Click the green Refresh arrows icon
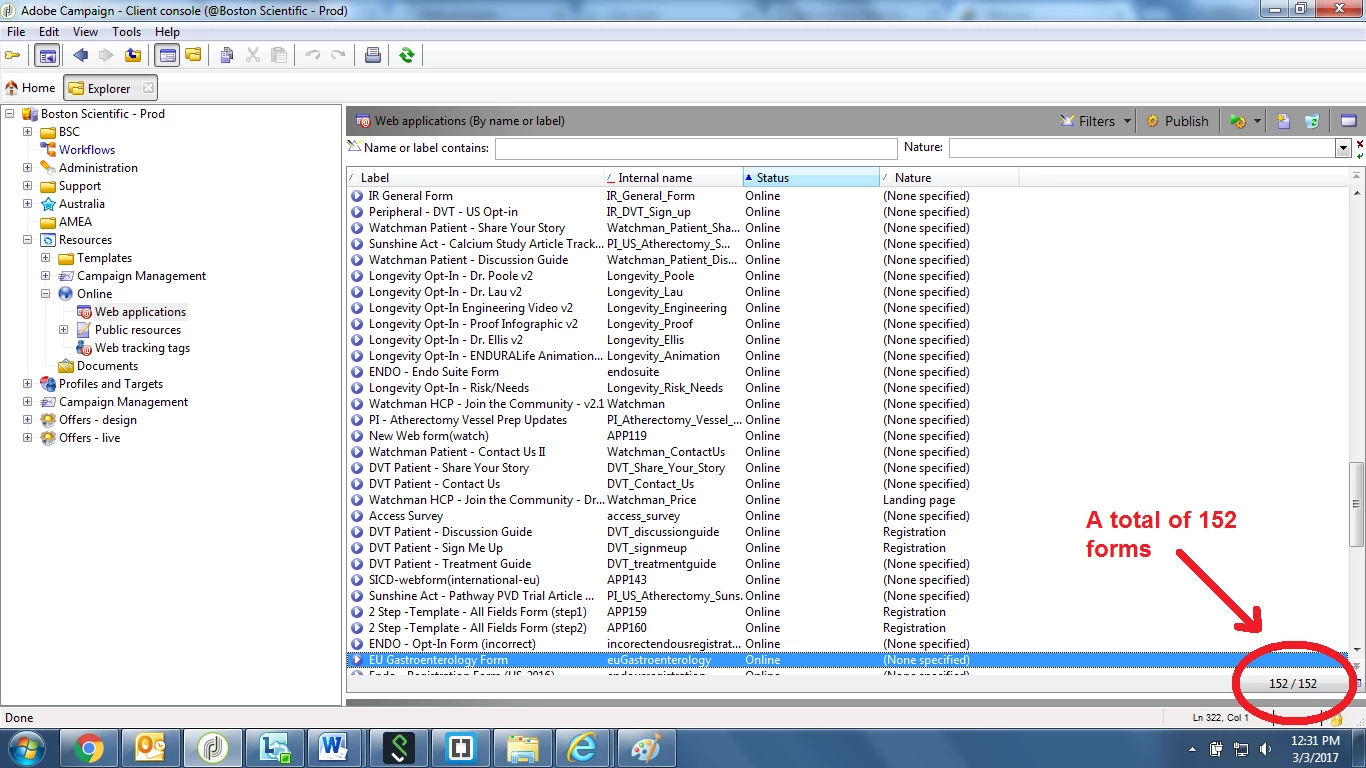 click(407, 56)
